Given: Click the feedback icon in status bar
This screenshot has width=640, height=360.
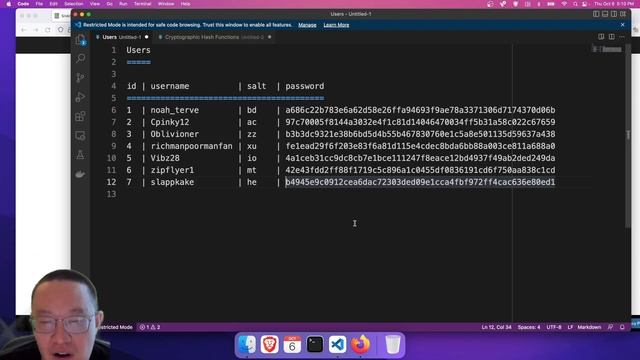Looking at the screenshot, I should (x=611, y=327).
